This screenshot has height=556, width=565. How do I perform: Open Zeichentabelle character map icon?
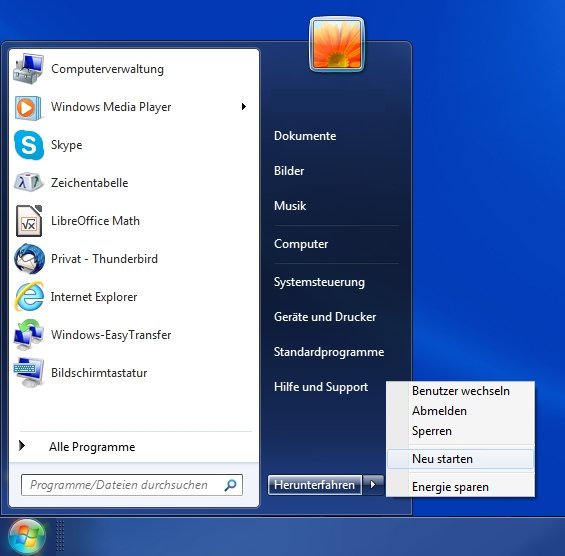pos(28,182)
